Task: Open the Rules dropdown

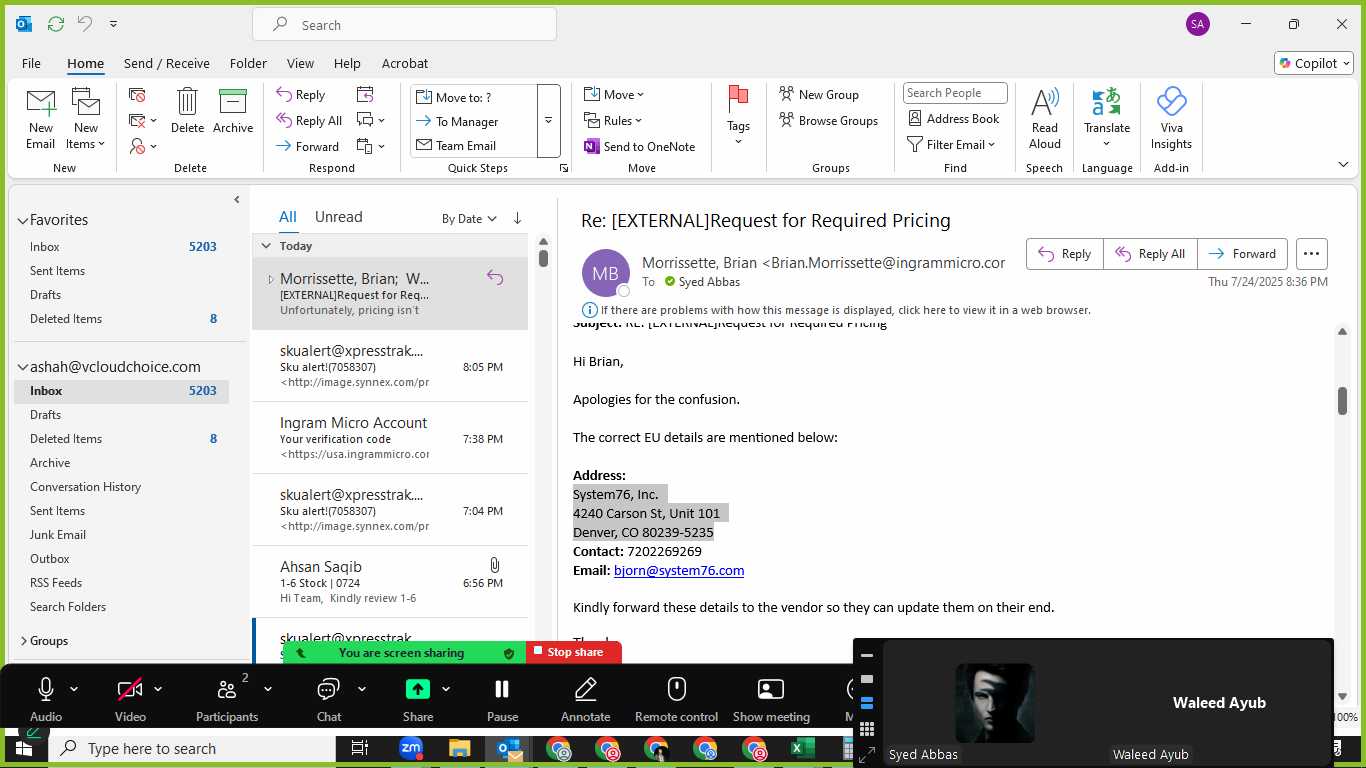Action: [x=614, y=120]
